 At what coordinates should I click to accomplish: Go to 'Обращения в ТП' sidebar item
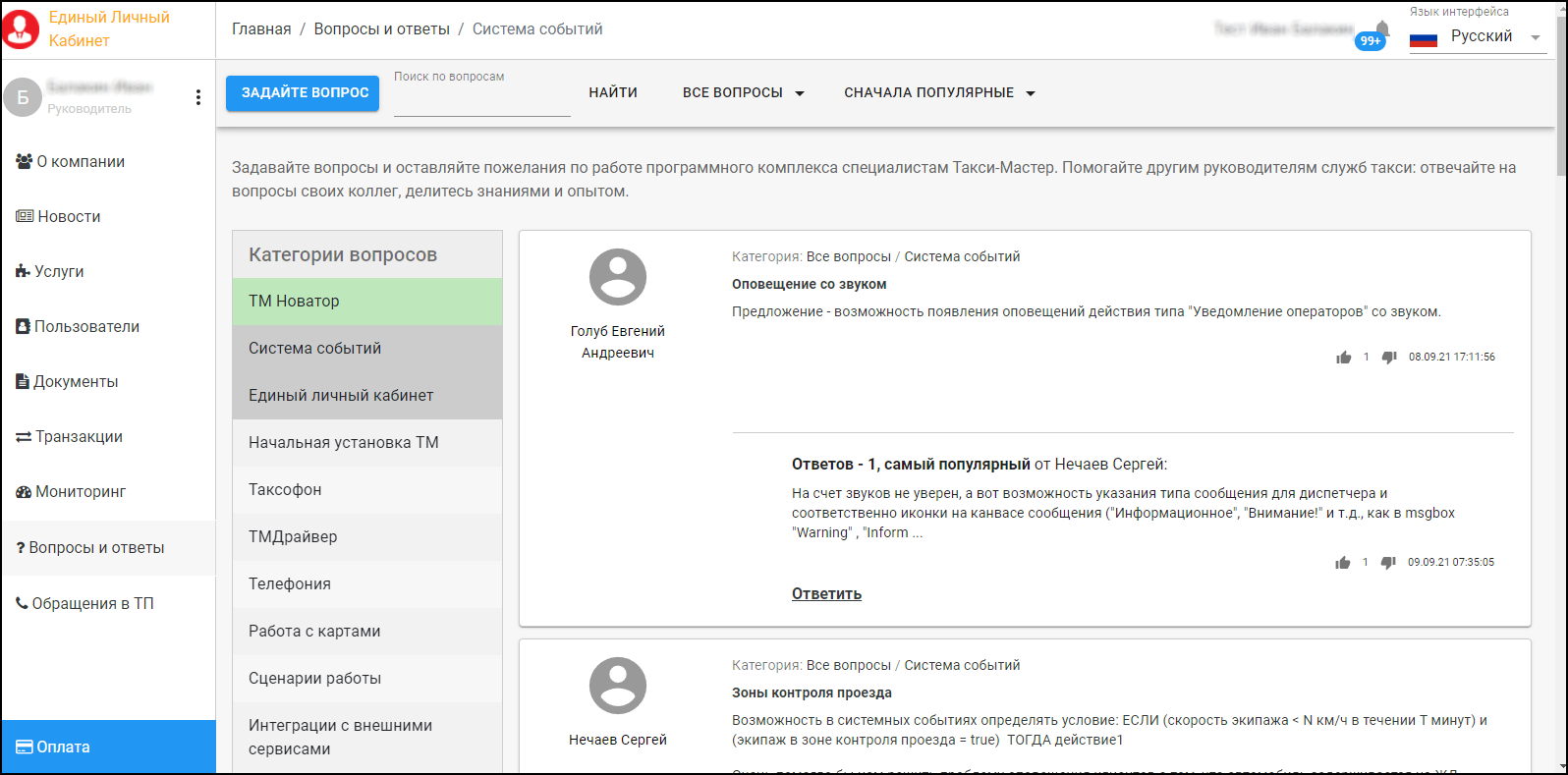coord(92,604)
